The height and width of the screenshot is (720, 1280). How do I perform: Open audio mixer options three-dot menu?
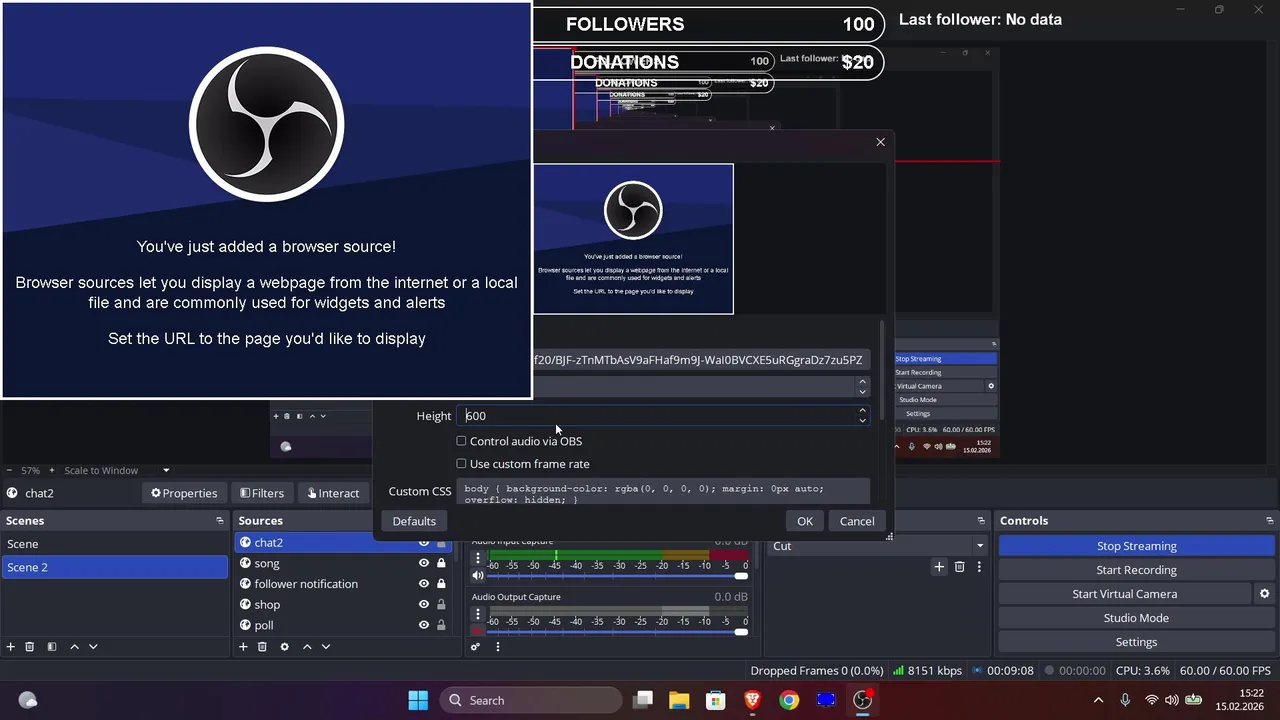tap(498, 647)
